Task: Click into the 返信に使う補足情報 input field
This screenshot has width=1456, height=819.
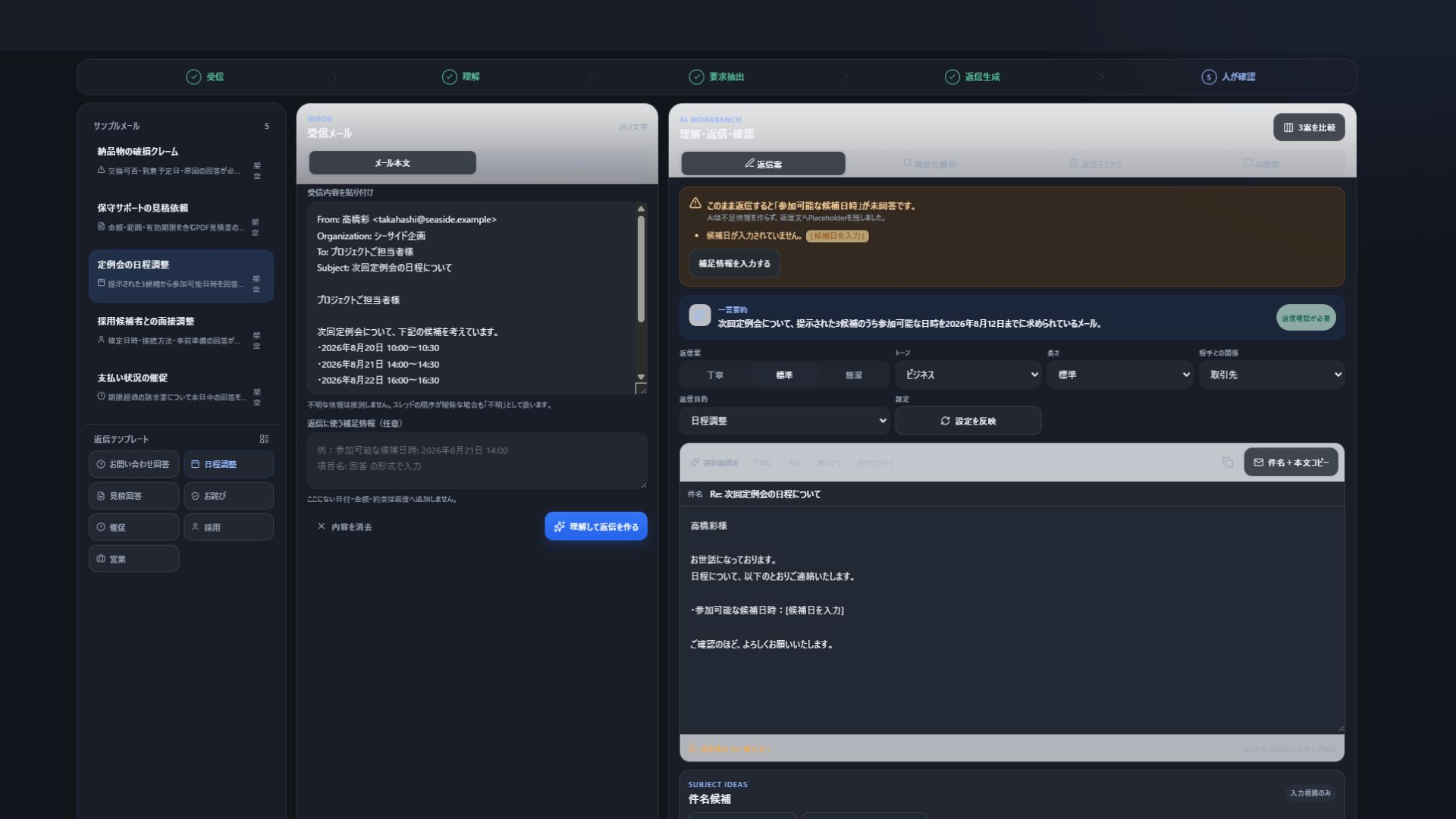Action: tap(477, 460)
